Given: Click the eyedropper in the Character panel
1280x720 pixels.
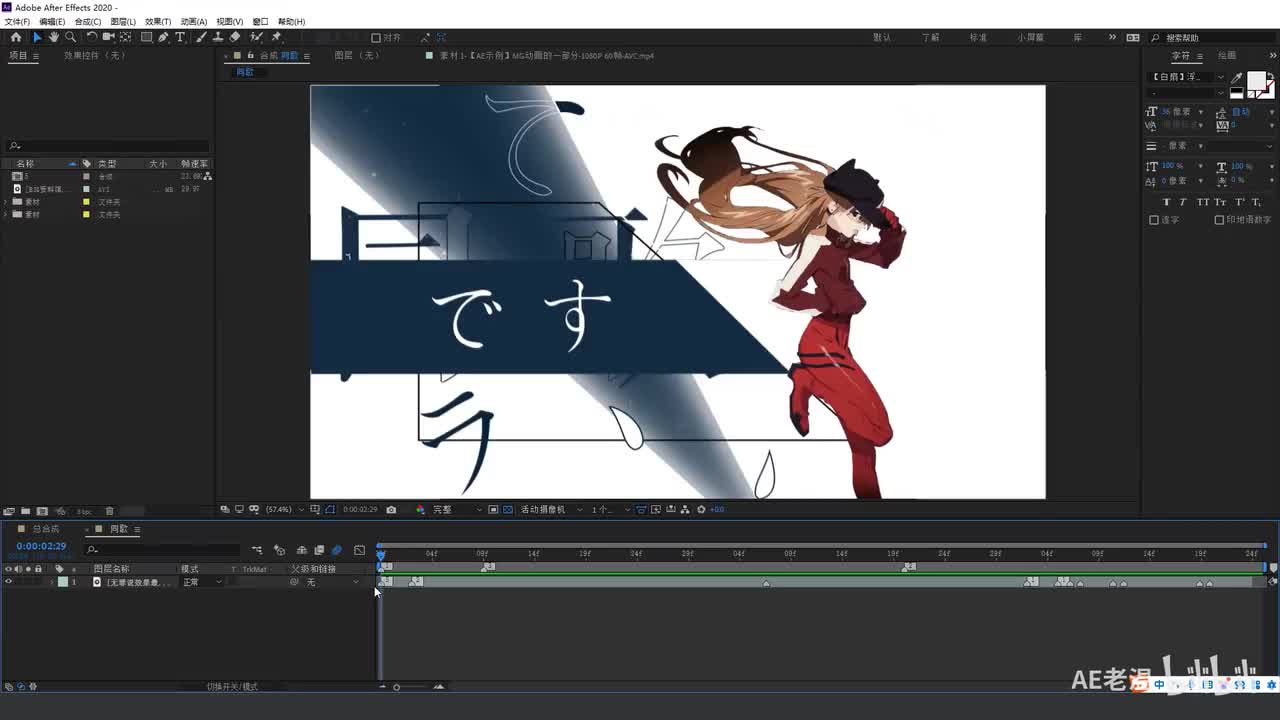Looking at the screenshot, I should click(1237, 77).
